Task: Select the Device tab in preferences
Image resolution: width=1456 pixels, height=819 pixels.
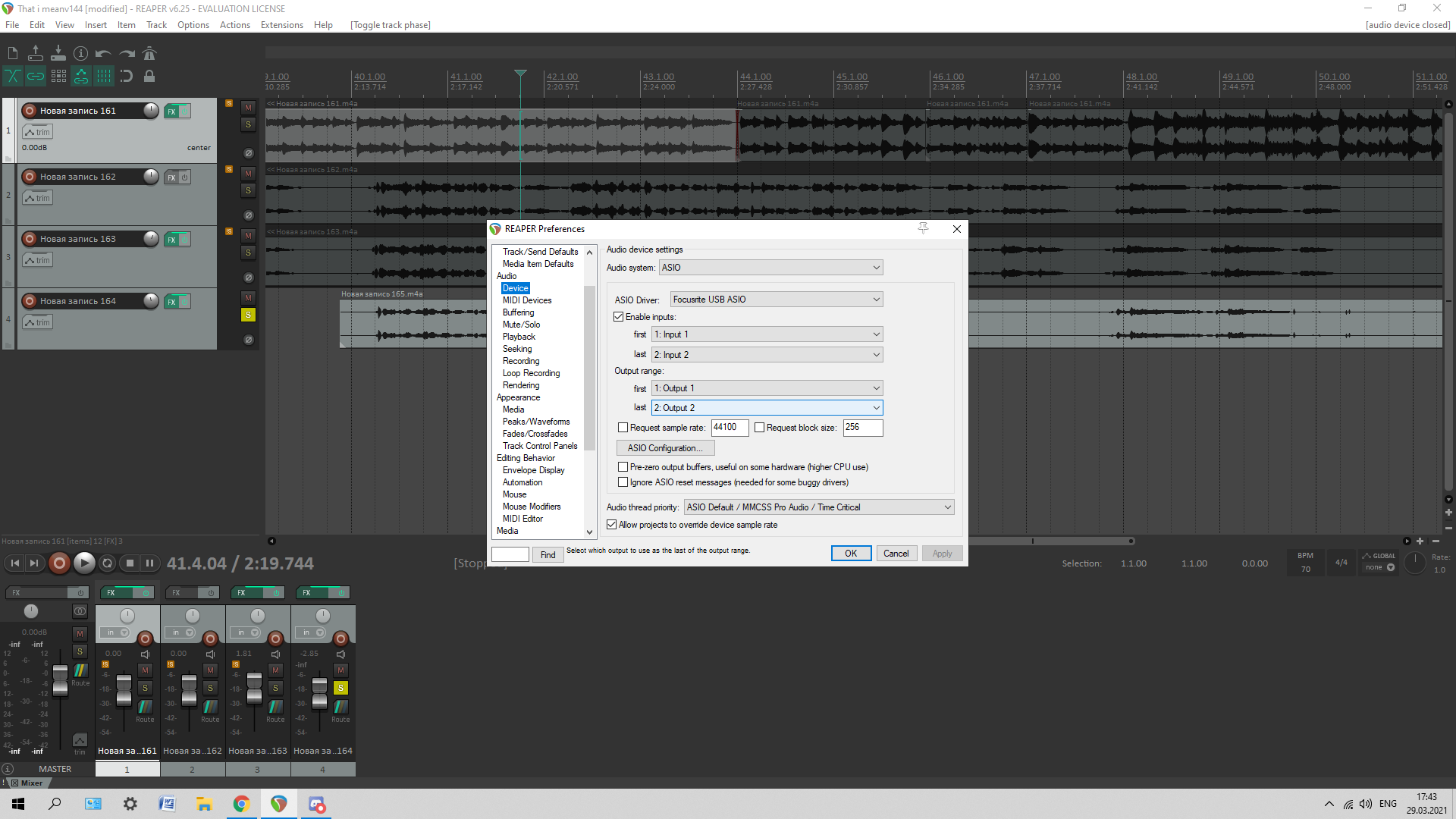Action: point(514,288)
